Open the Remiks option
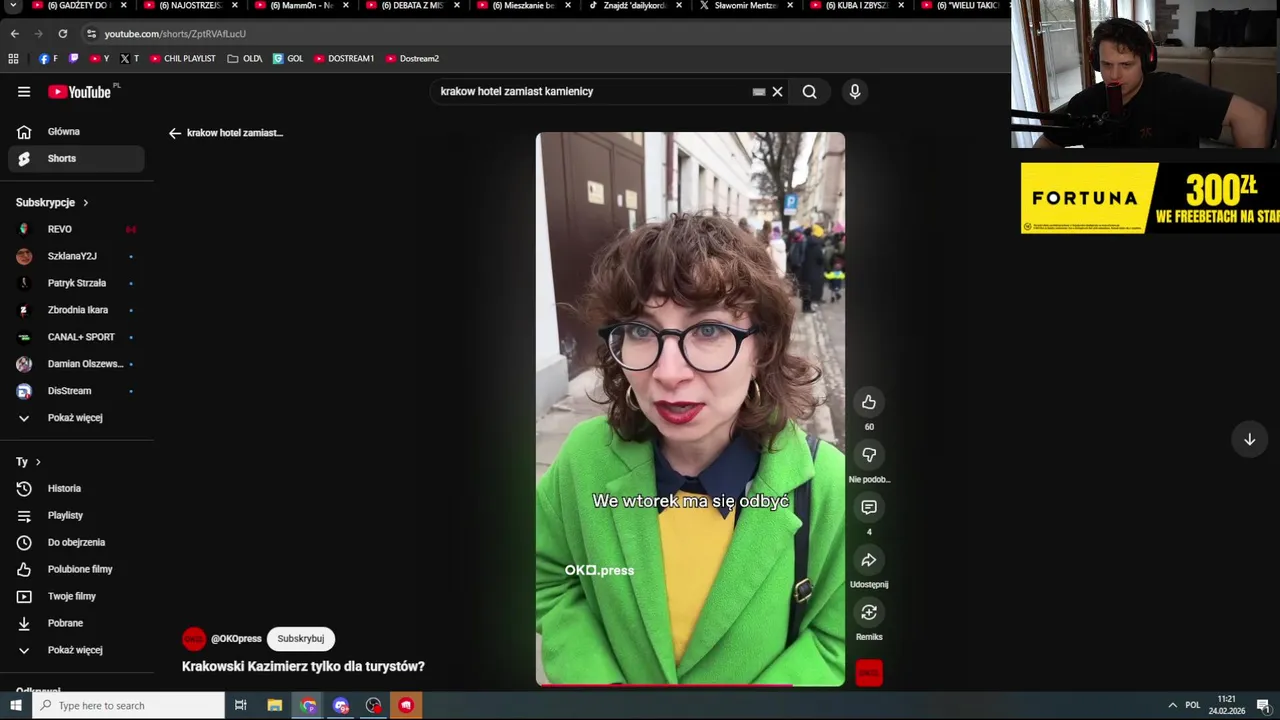This screenshot has height=720, width=1280. [869, 612]
